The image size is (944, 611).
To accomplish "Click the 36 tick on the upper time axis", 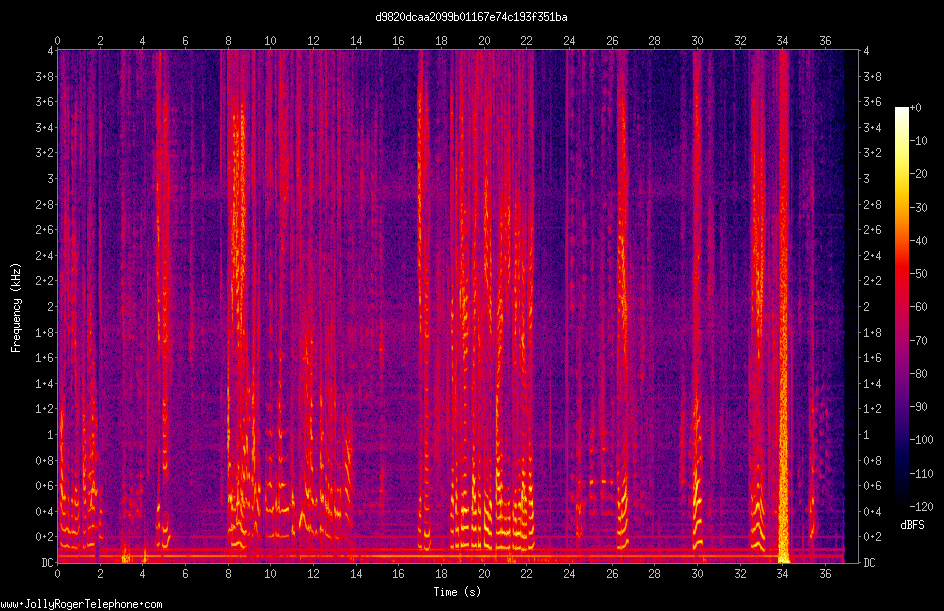I will 825,41.
